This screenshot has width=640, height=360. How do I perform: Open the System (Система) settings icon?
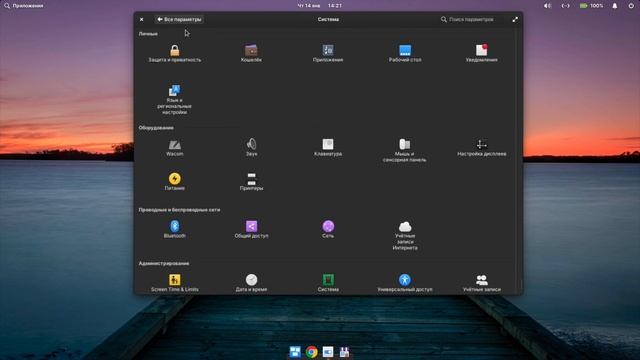(328, 283)
